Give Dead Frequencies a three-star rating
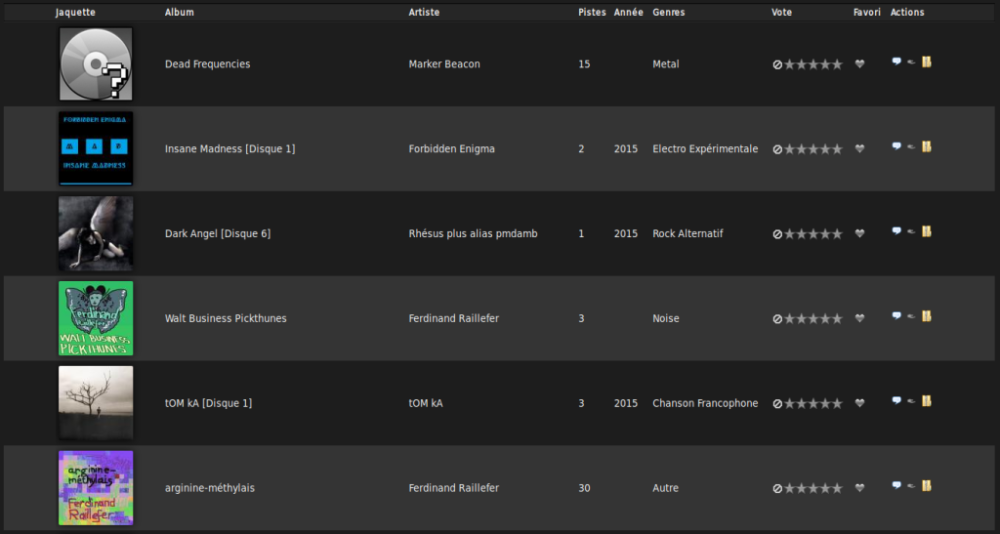 point(813,64)
